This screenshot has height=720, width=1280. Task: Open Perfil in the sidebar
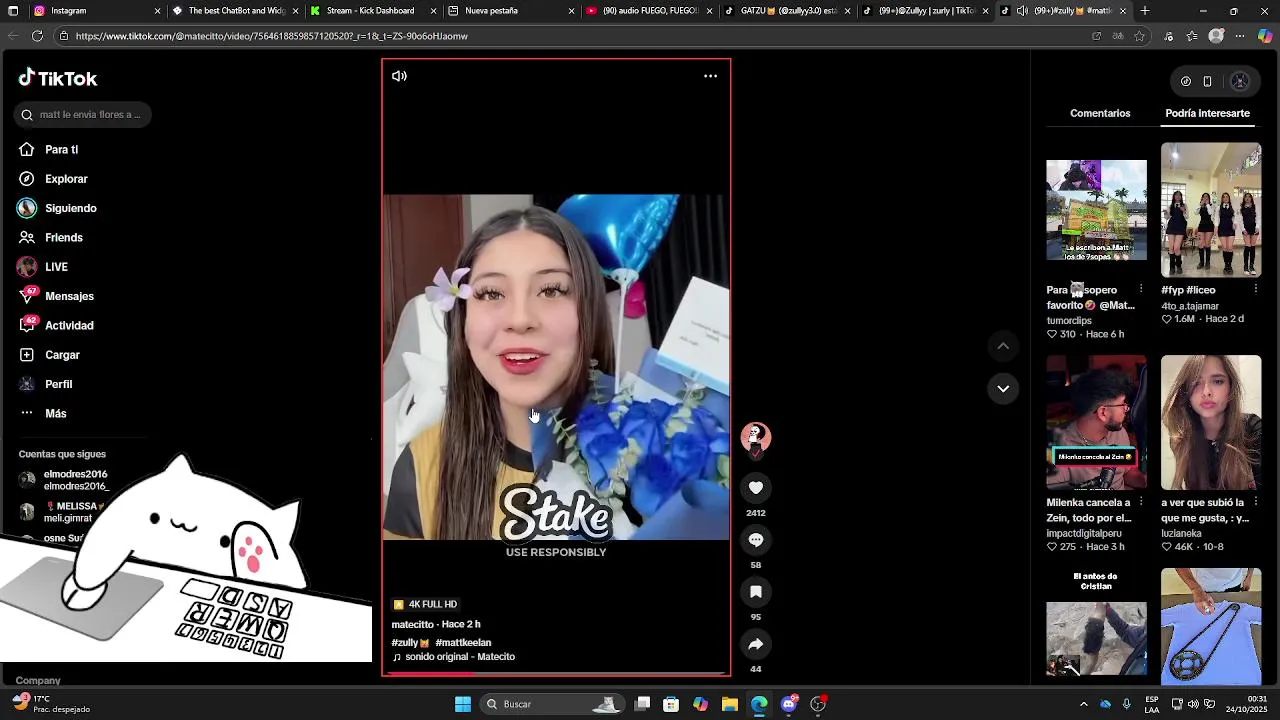58,384
